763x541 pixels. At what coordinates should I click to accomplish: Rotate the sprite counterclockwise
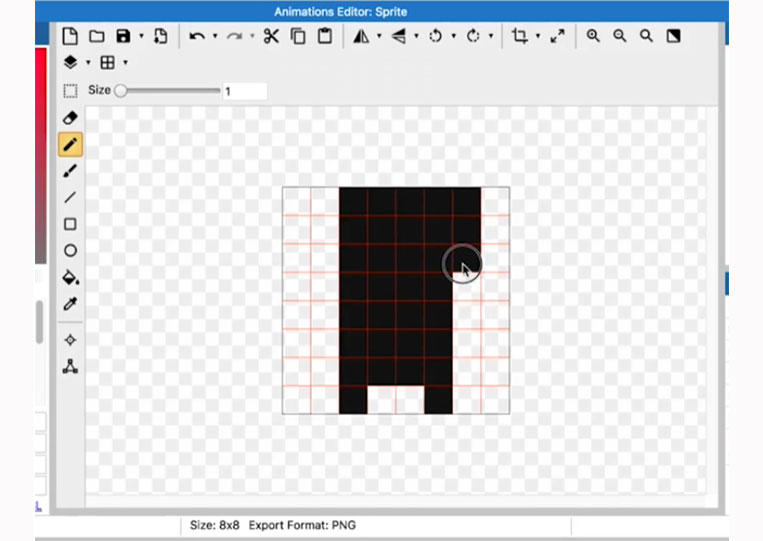tap(436, 36)
